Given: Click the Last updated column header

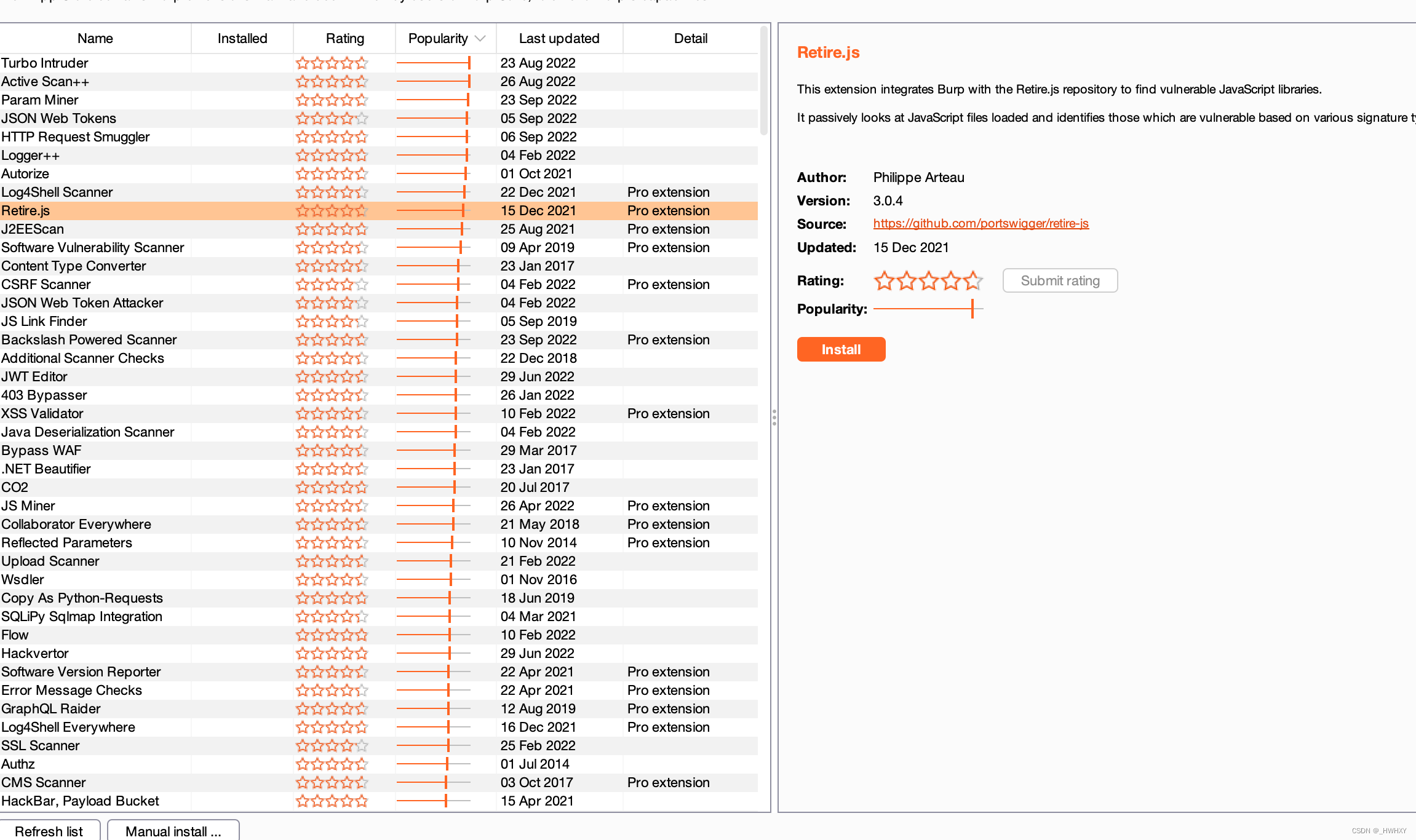Looking at the screenshot, I should 559,38.
